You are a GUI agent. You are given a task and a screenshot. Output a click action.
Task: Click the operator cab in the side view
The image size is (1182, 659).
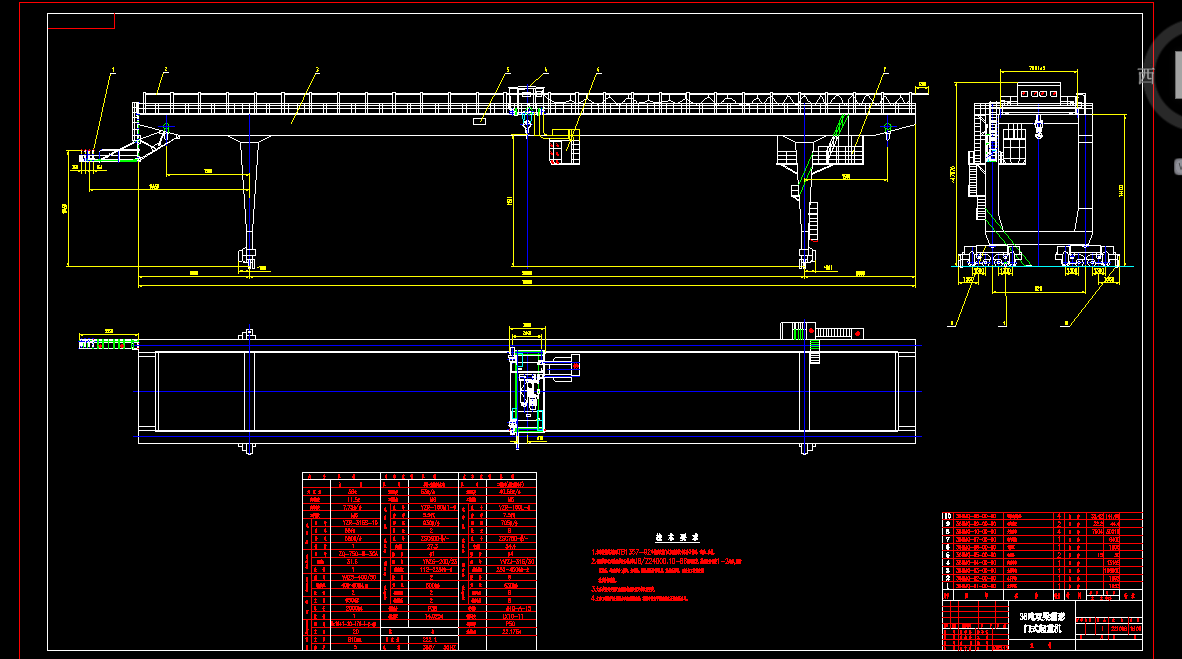click(x=1013, y=145)
